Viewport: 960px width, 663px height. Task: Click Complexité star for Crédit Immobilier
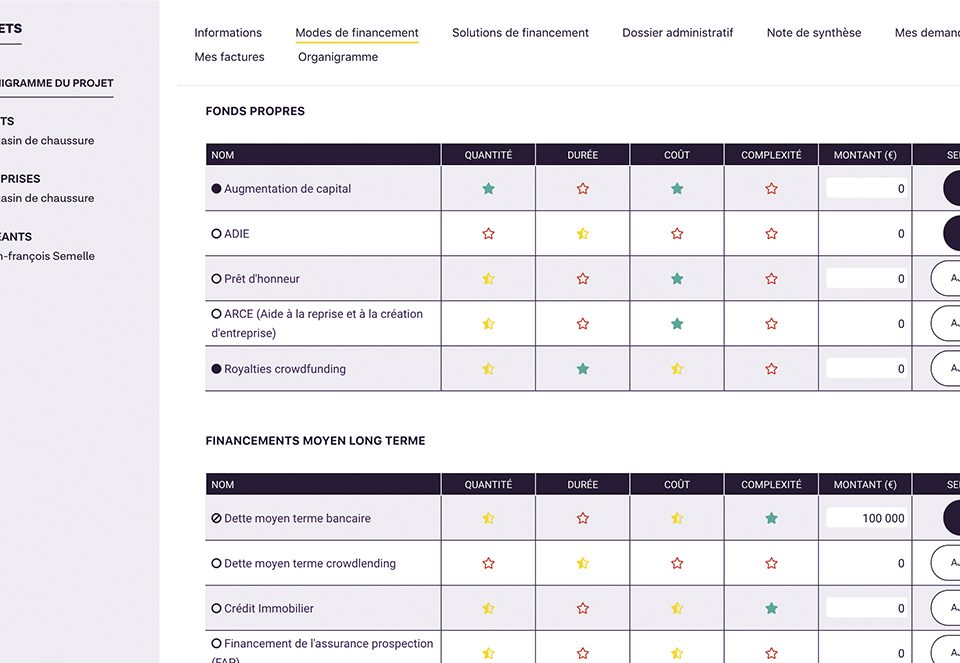[x=771, y=609]
